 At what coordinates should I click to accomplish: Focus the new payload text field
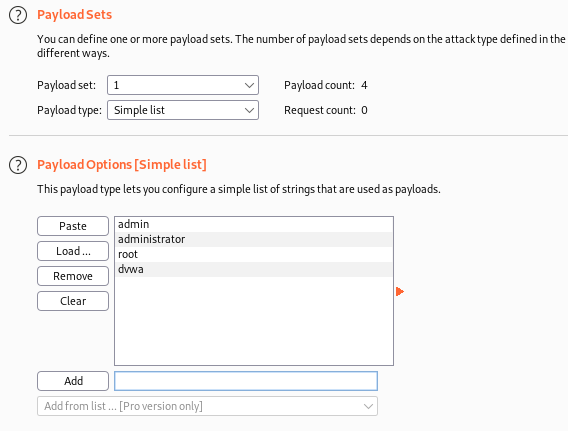[x=246, y=381]
